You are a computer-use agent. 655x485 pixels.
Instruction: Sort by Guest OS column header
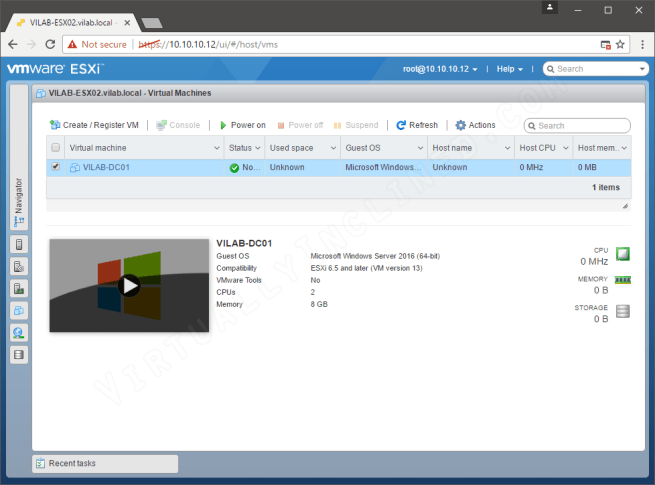click(x=363, y=148)
